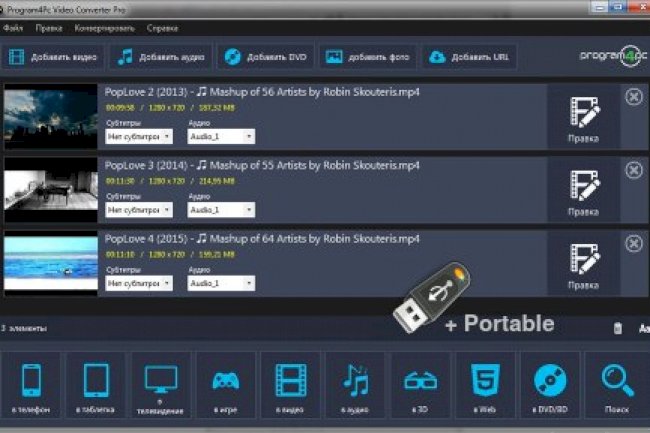The height and width of the screenshot is (433, 650).
Task: Click the PopLove 4 (2015) file title
Action: tap(262, 239)
